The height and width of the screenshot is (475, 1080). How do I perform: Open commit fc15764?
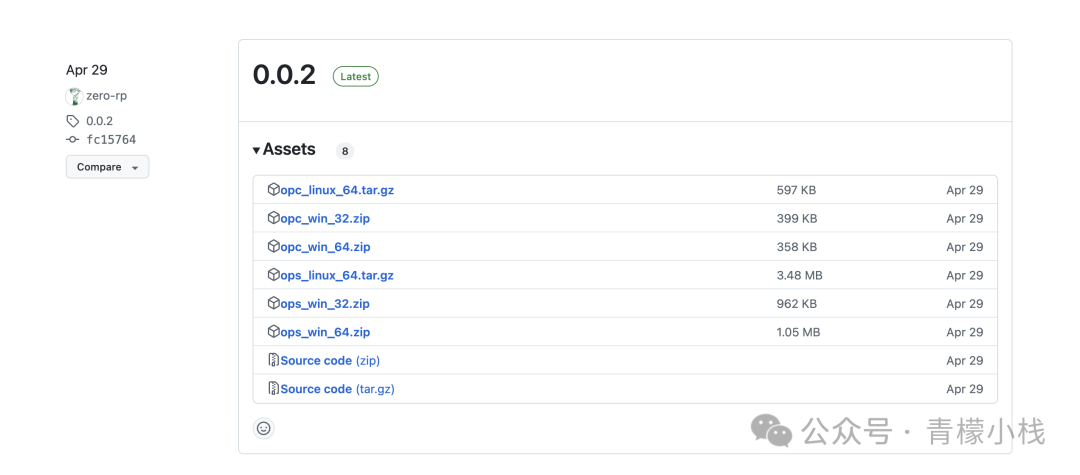click(111, 140)
